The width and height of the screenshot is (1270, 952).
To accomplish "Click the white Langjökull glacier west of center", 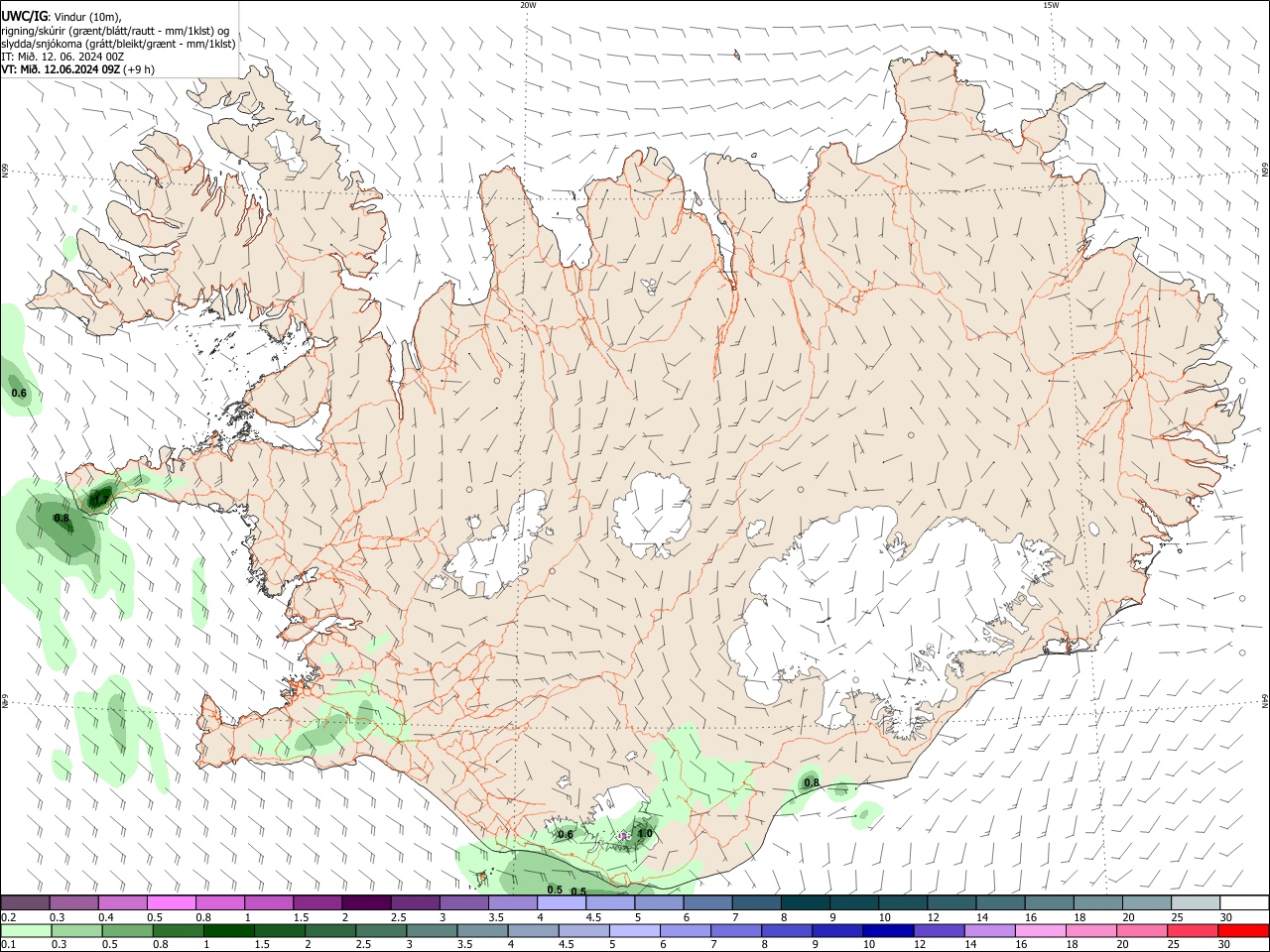I will (x=496, y=543).
